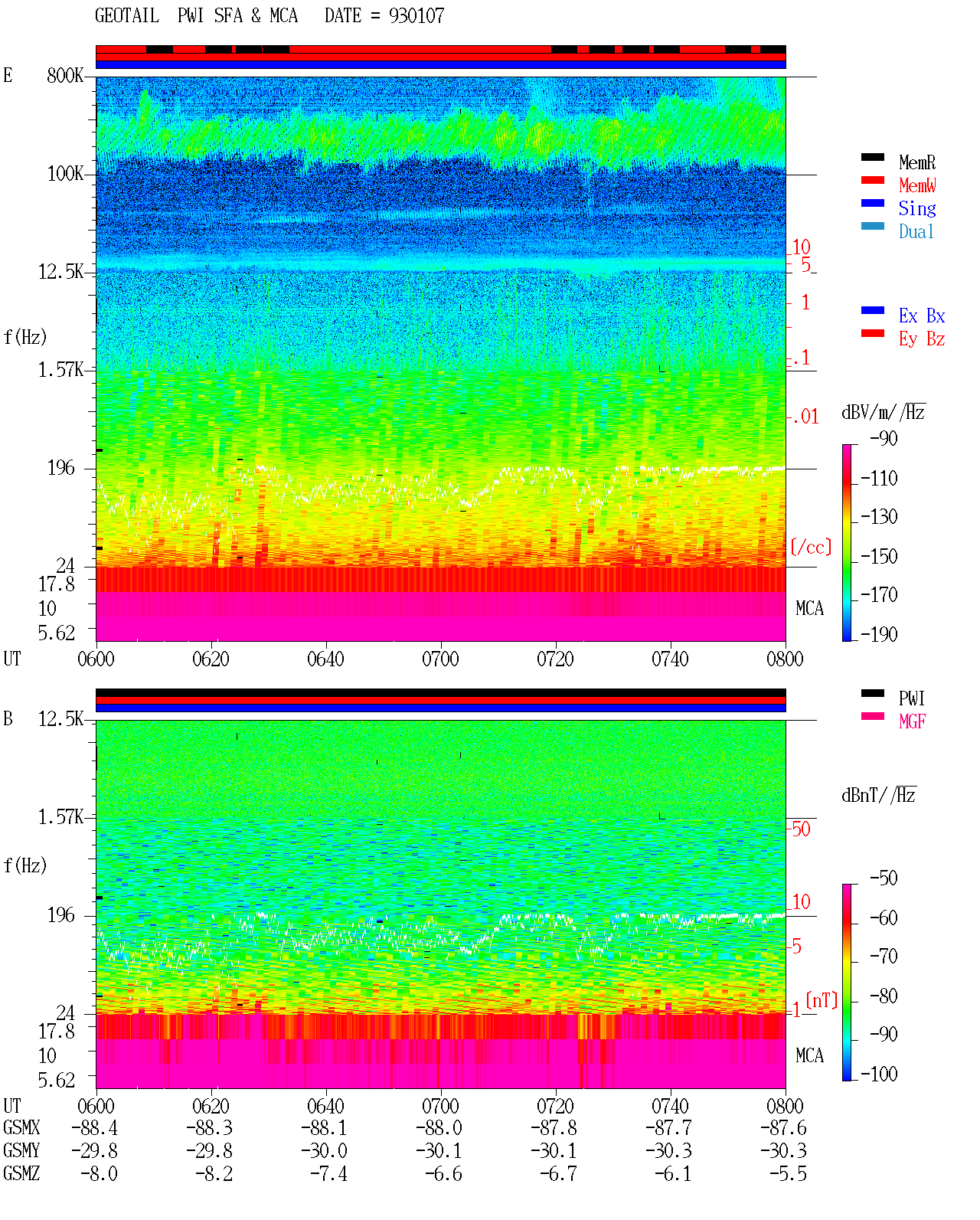980x1220 pixels.
Task: Select the "-100" color bar value
Action: [x=879, y=1074]
